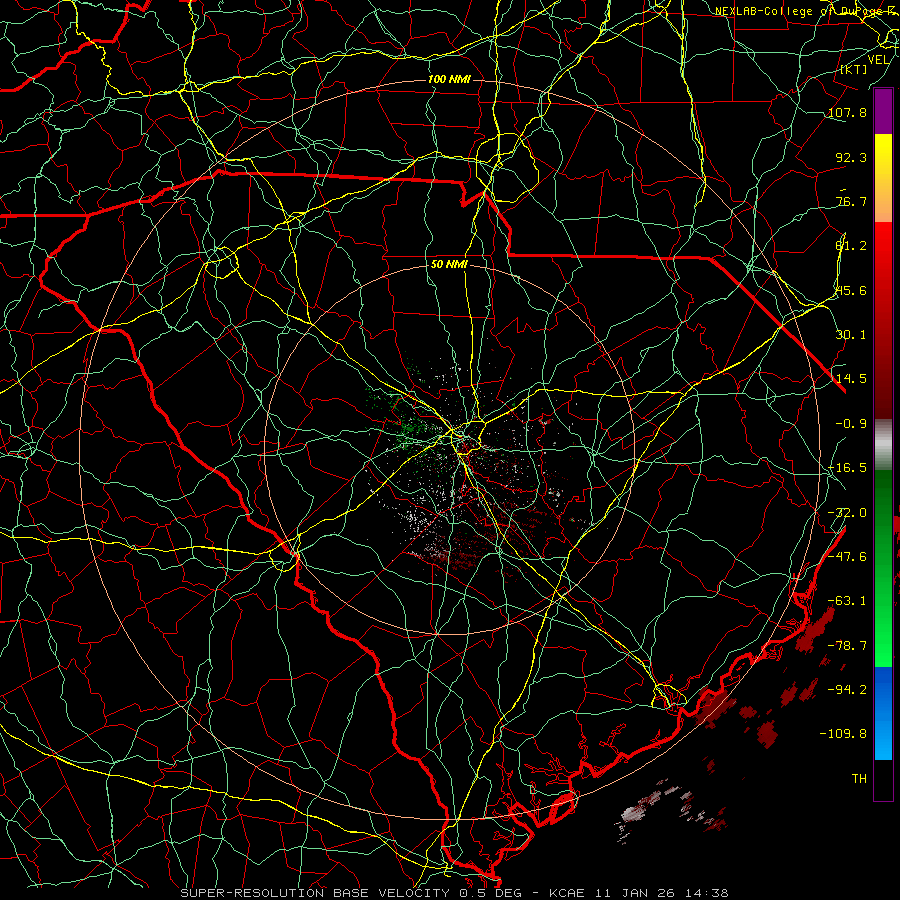This screenshot has width=900, height=900.
Task: Click the -109.8 legend value
Action: (x=843, y=734)
